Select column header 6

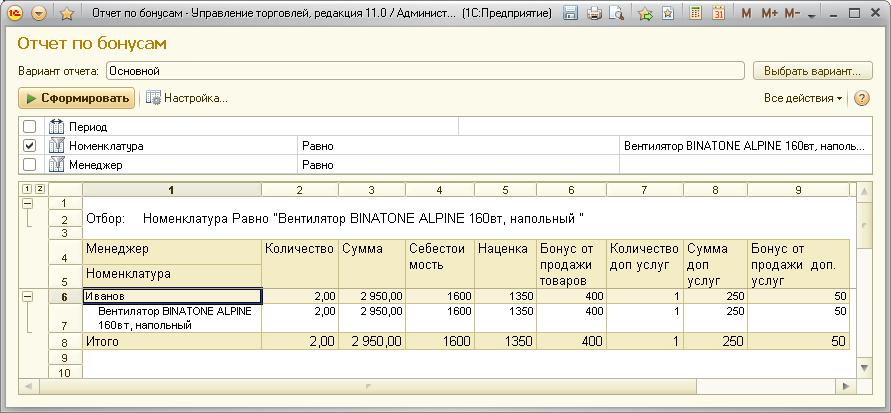pos(571,190)
